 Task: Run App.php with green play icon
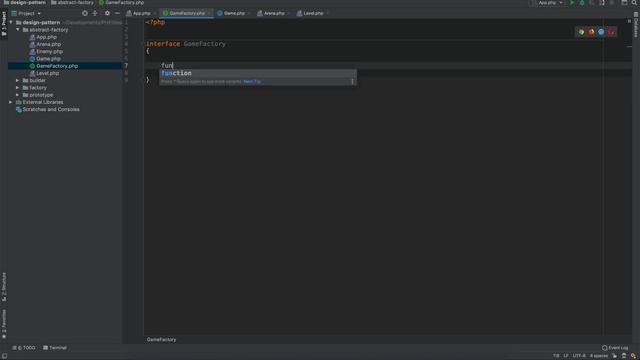[572, 3]
